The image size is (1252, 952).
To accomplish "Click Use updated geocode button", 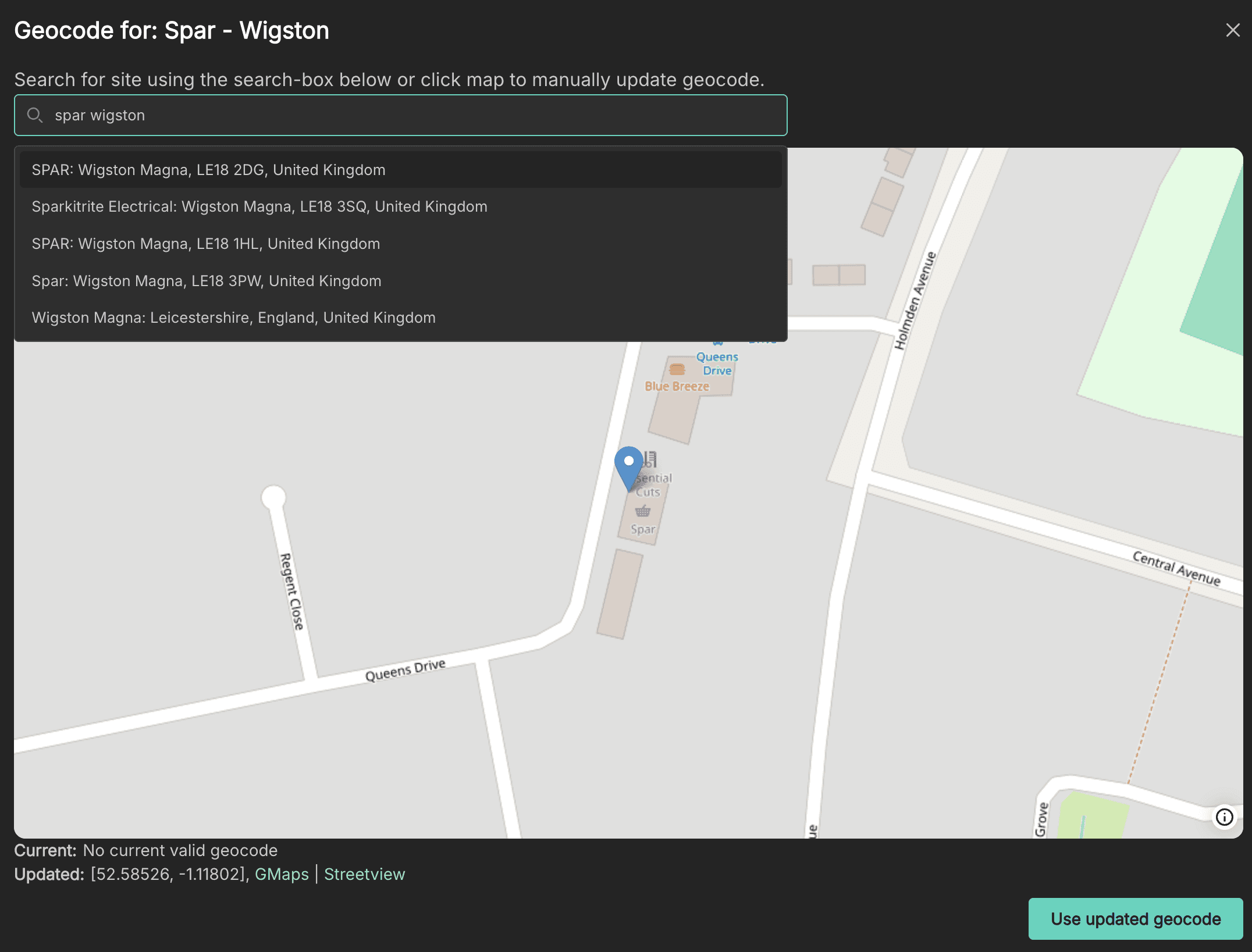I will (1136, 919).
